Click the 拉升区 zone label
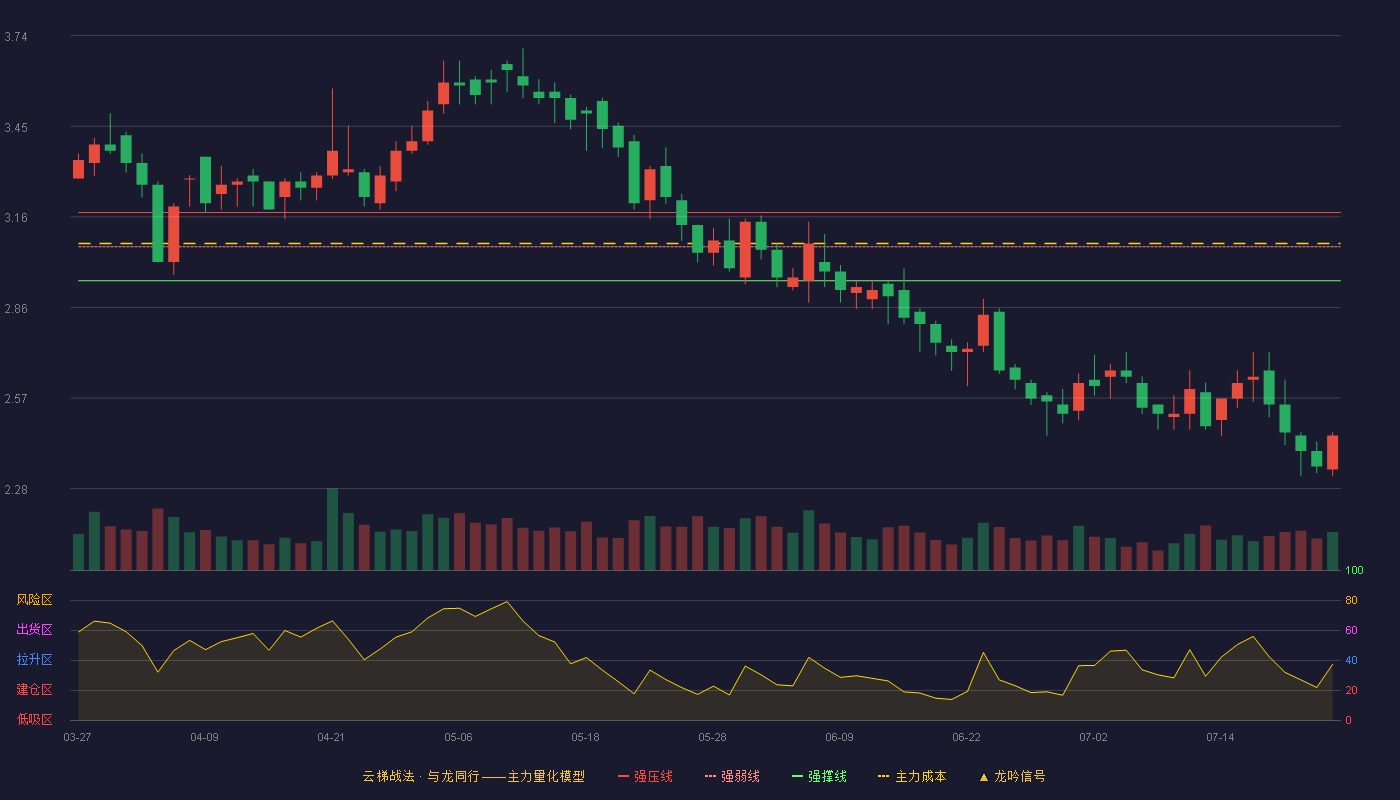1400x800 pixels. (x=34, y=660)
